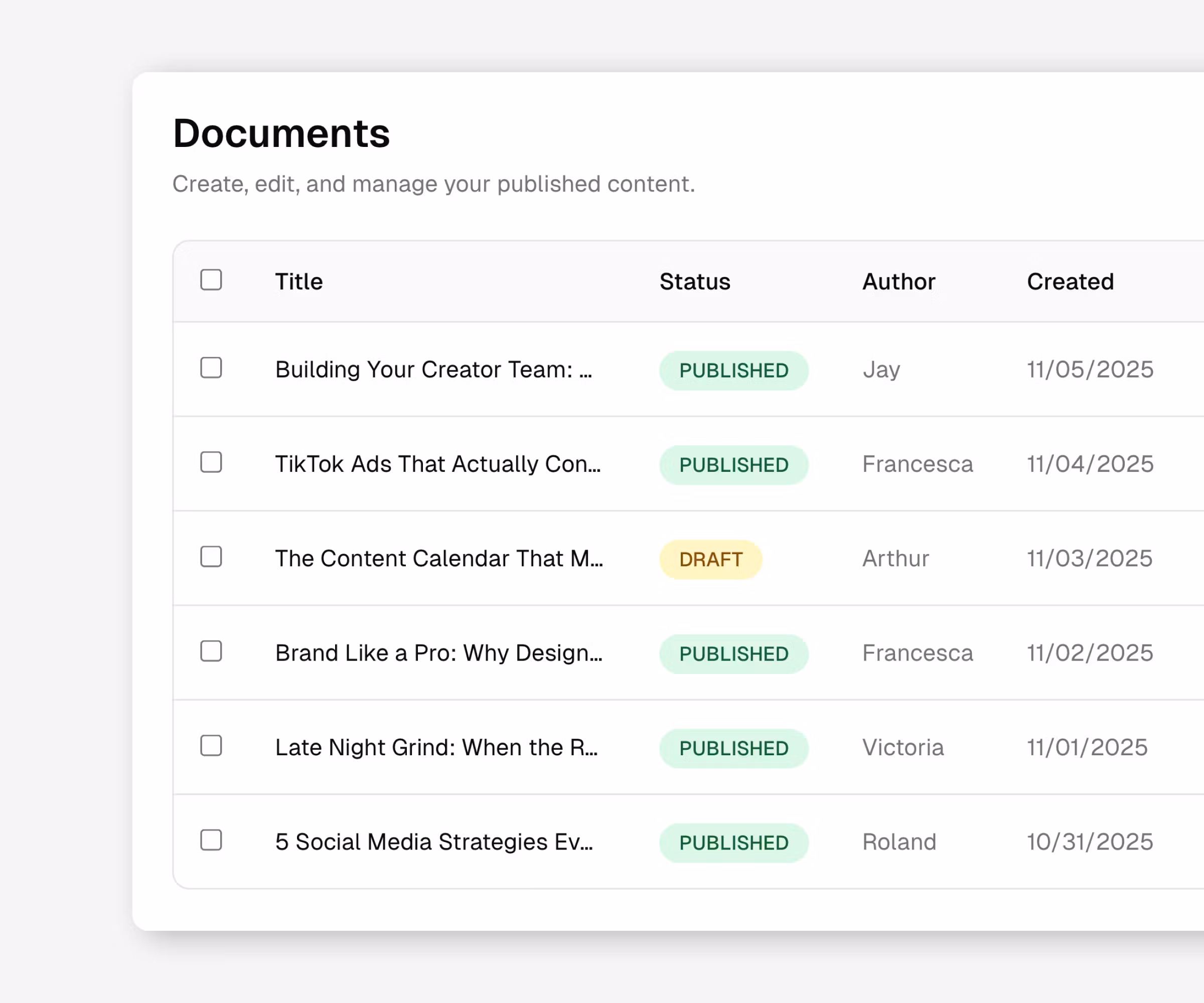Click the DRAFT status badge
Viewport: 1204px width, 1003px height.
click(710, 559)
